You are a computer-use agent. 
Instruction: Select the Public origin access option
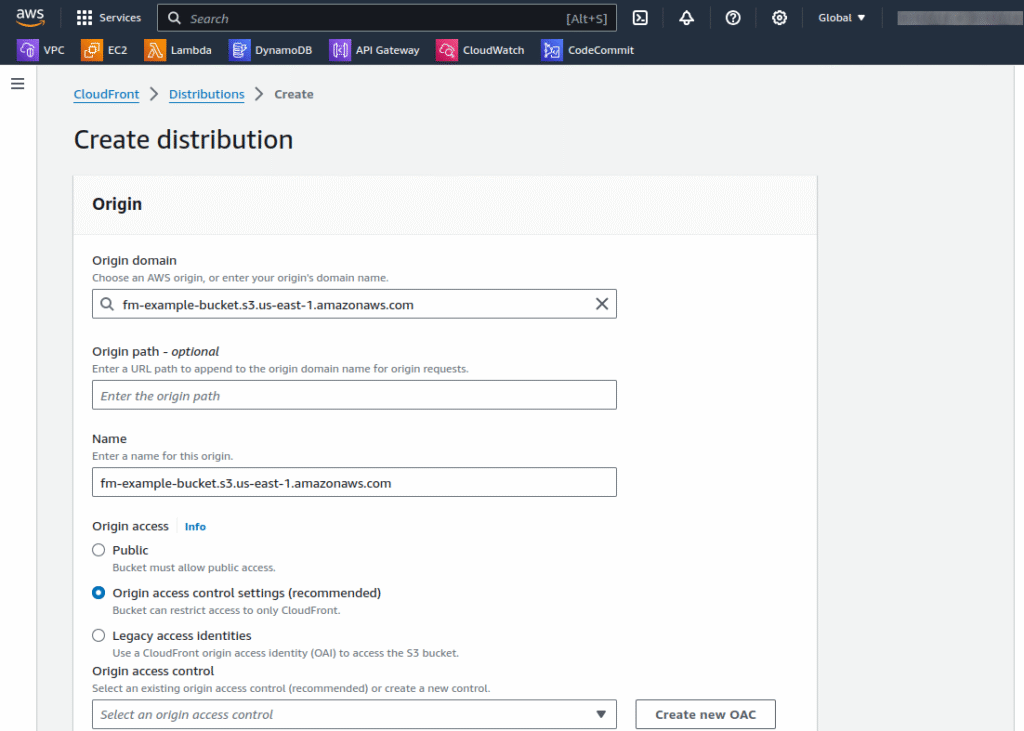99,550
